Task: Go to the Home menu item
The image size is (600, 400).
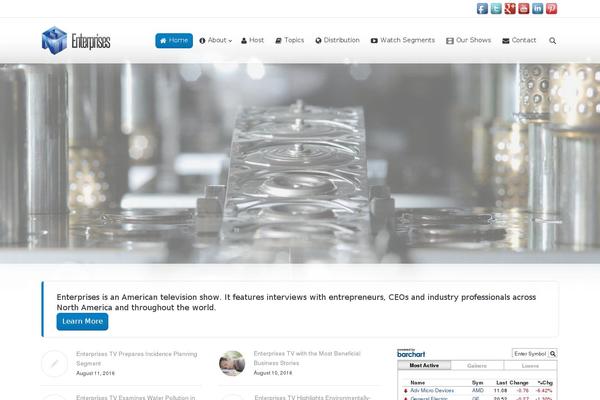Action: pos(174,41)
